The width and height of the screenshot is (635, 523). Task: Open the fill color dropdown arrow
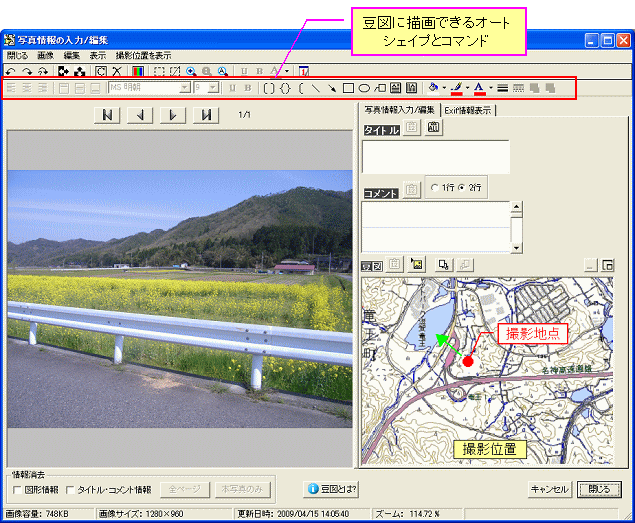point(444,88)
